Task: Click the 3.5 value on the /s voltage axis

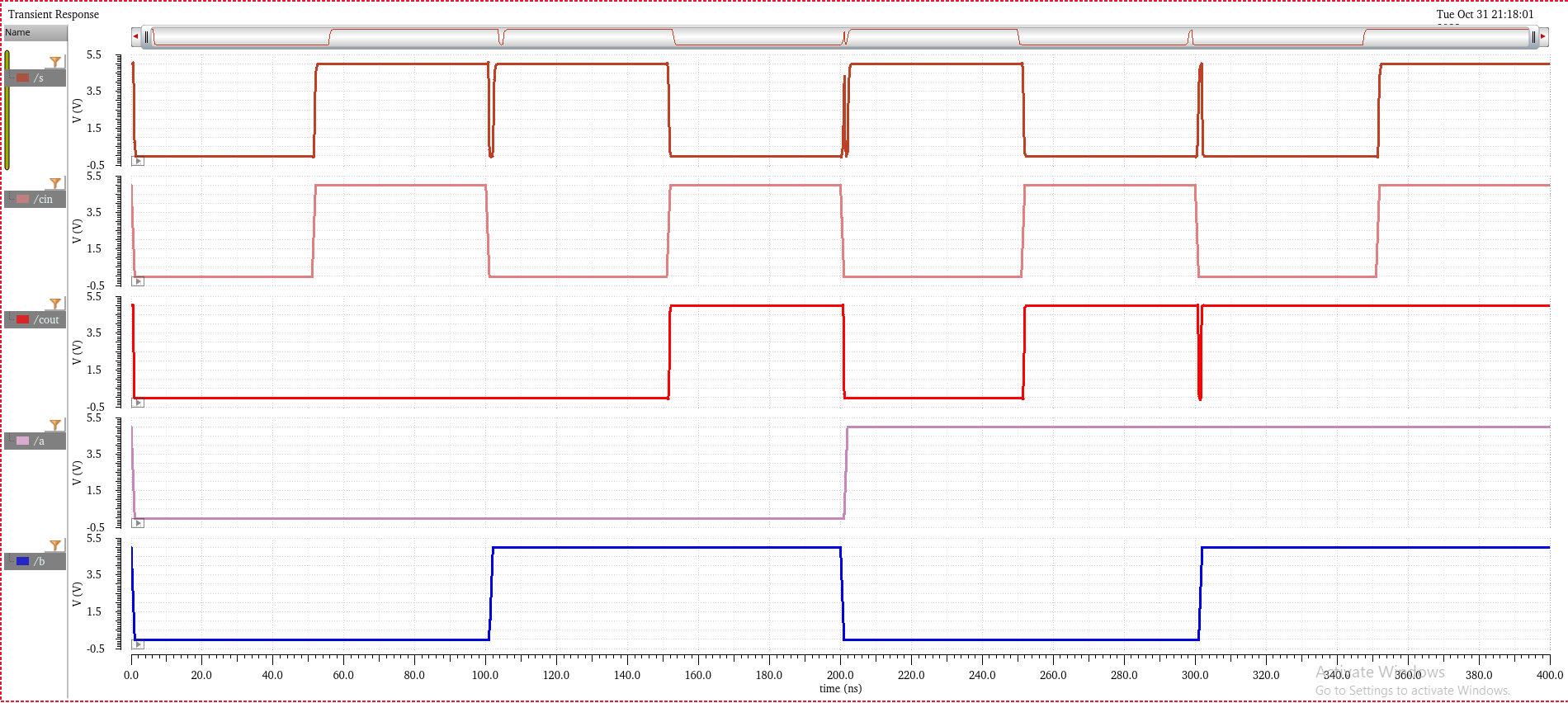Action: click(x=94, y=91)
